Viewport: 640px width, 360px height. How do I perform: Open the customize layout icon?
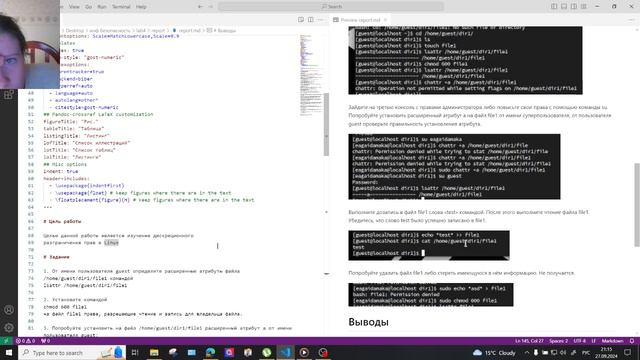point(584,7)
